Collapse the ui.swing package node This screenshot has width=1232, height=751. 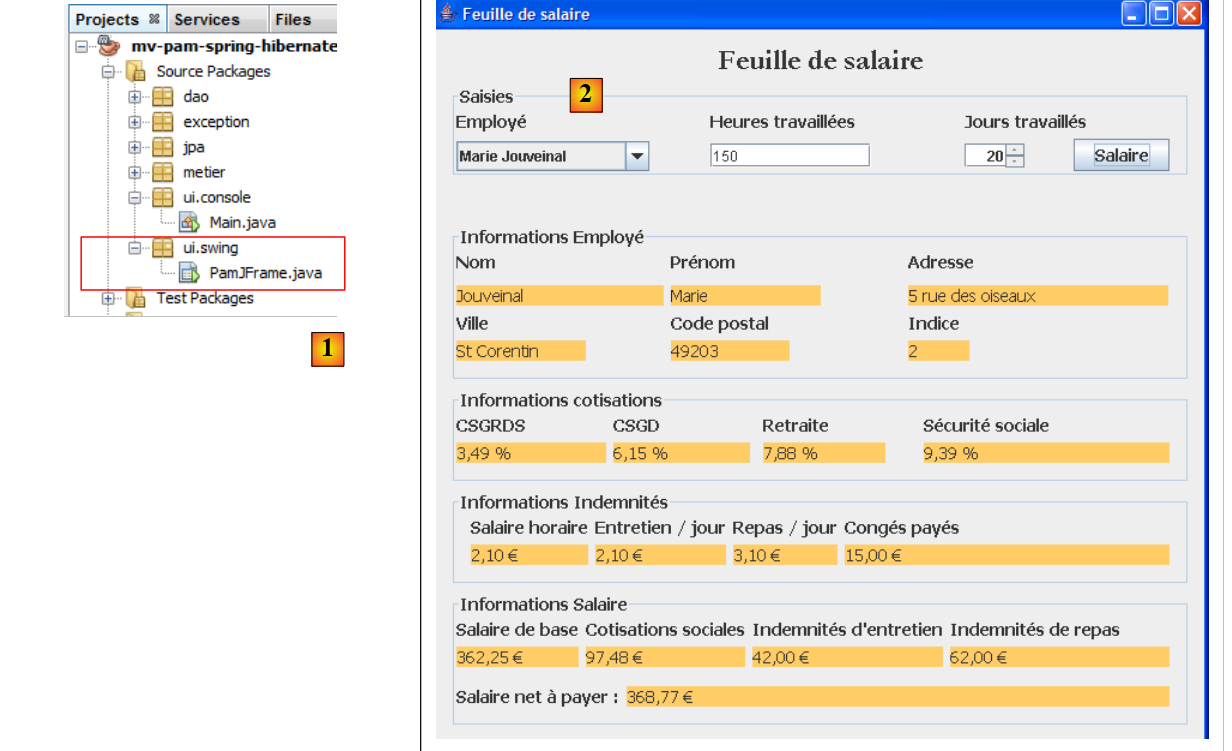[135, 248]
